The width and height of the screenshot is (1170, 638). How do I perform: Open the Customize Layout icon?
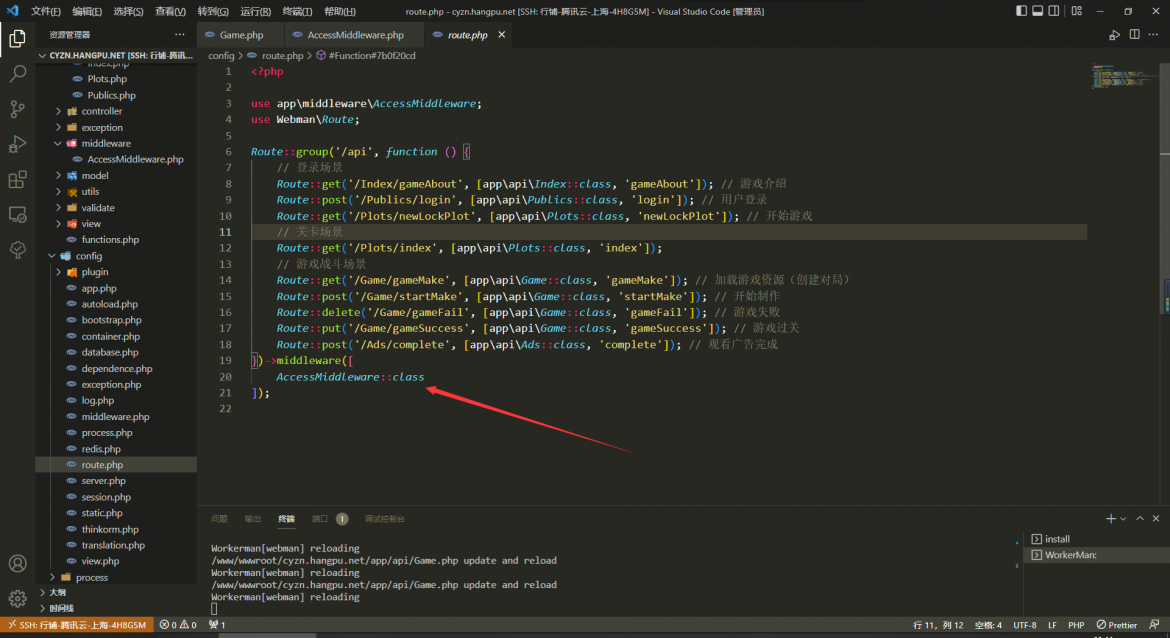point(1077,11)
